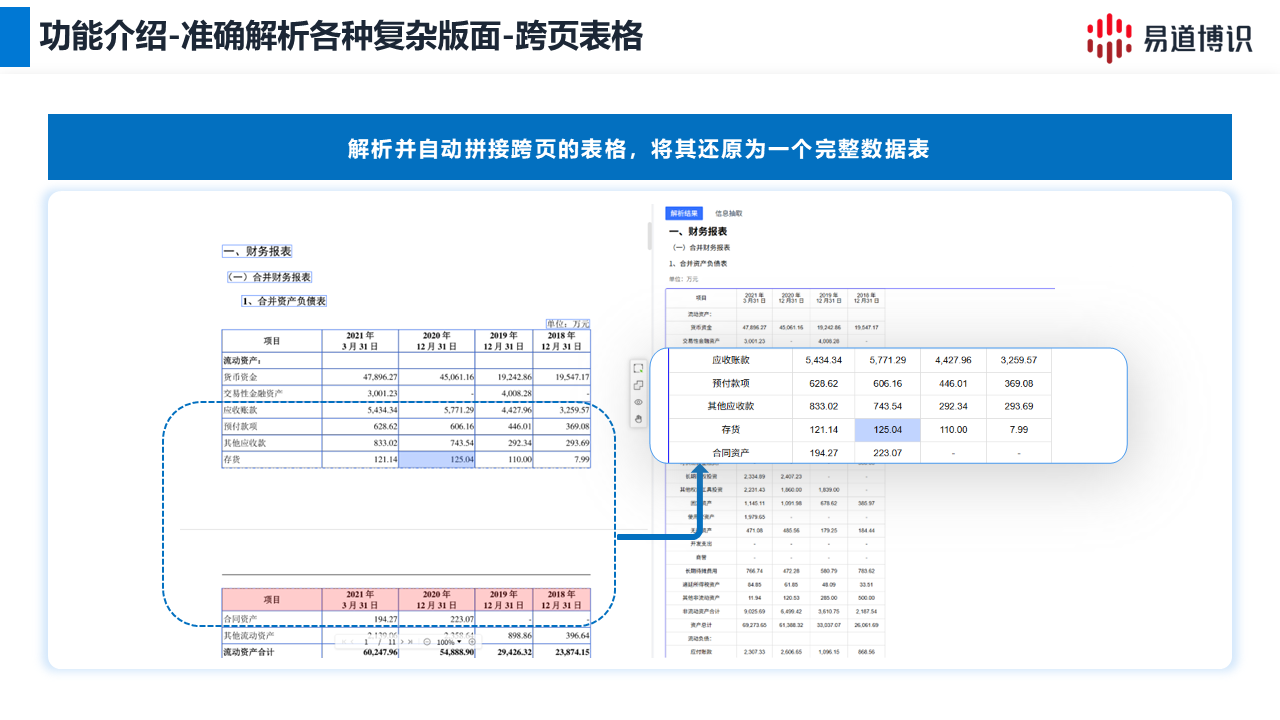The height and width of the screenshot is (720, 1280).
Task: Switch to the 解析结果 tab
Action: pos(685,213)
